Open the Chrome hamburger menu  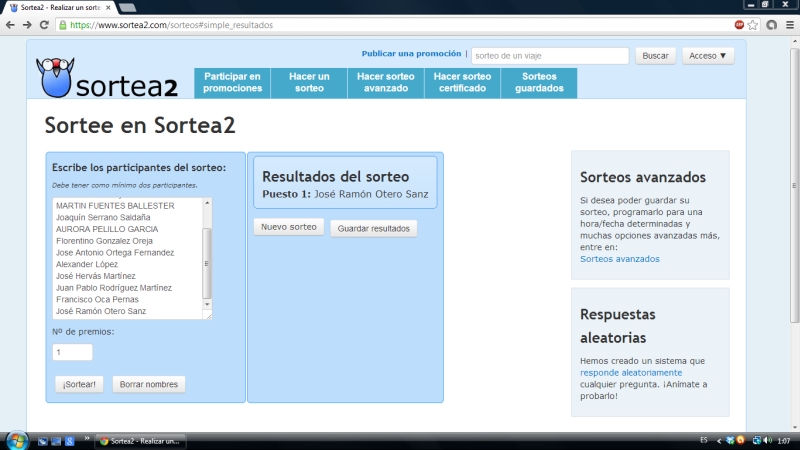point(789,24)
